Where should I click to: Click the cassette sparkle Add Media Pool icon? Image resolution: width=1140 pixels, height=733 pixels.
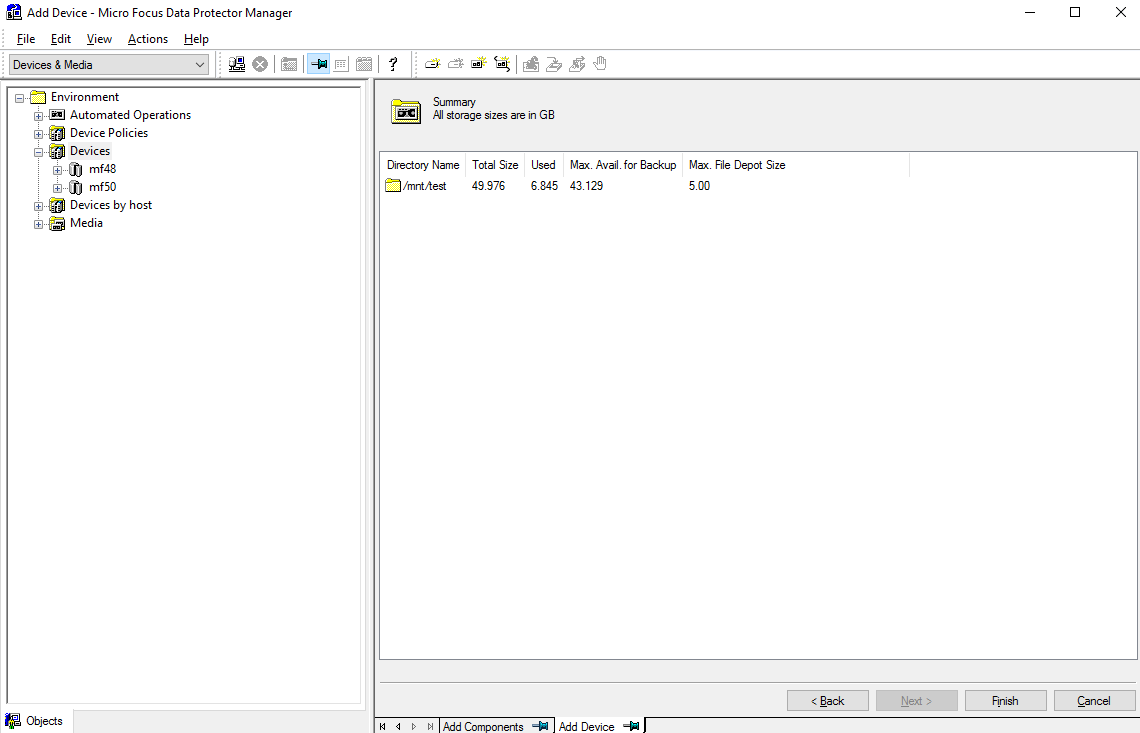(x=478, y=64)
